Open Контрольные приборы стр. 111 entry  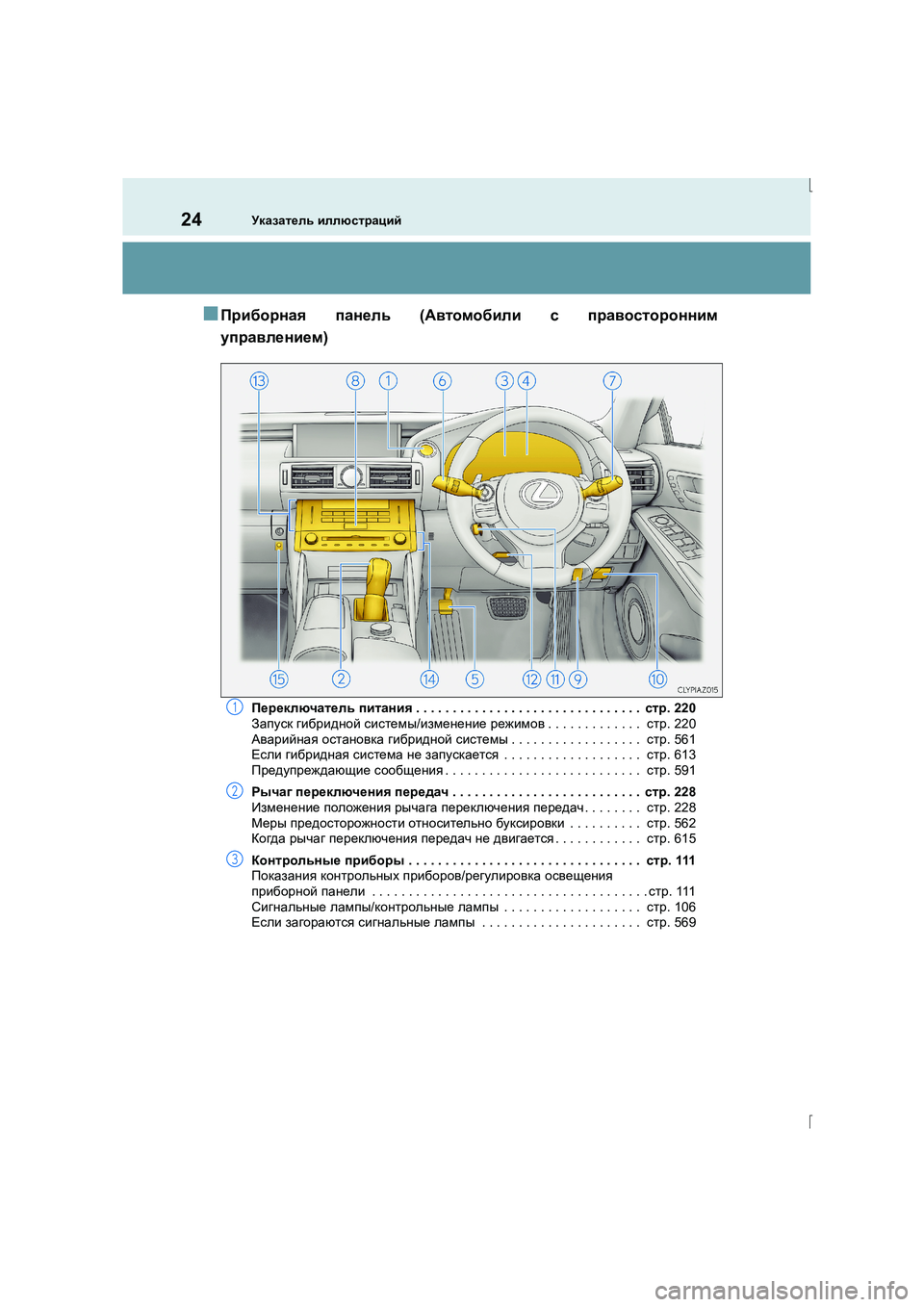tap(474, 860)
